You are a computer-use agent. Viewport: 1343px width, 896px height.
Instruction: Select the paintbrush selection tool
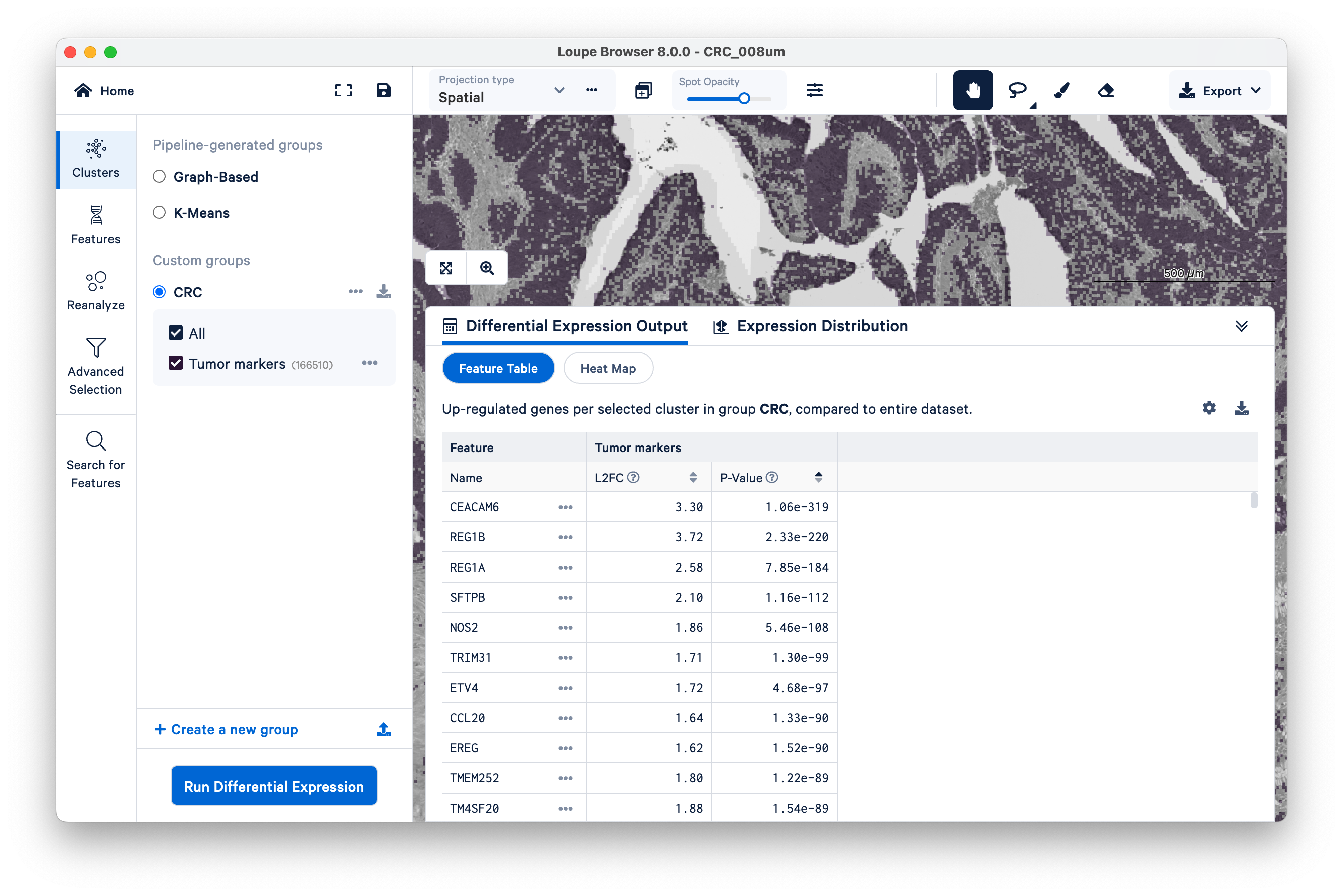[1061, 90]
